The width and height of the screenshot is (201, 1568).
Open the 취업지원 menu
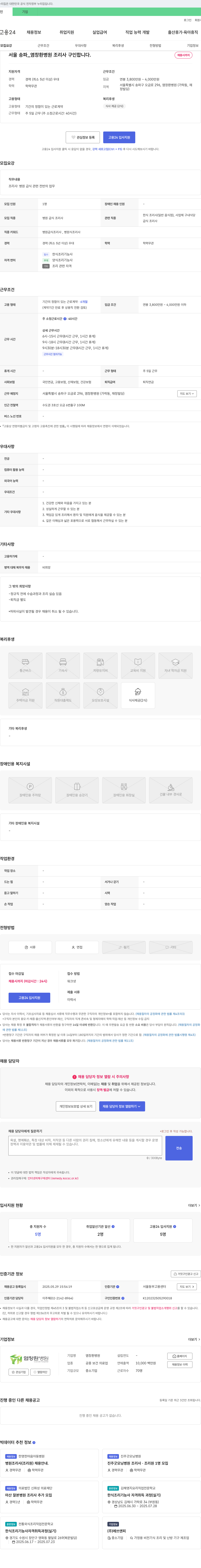coord(67,32)
